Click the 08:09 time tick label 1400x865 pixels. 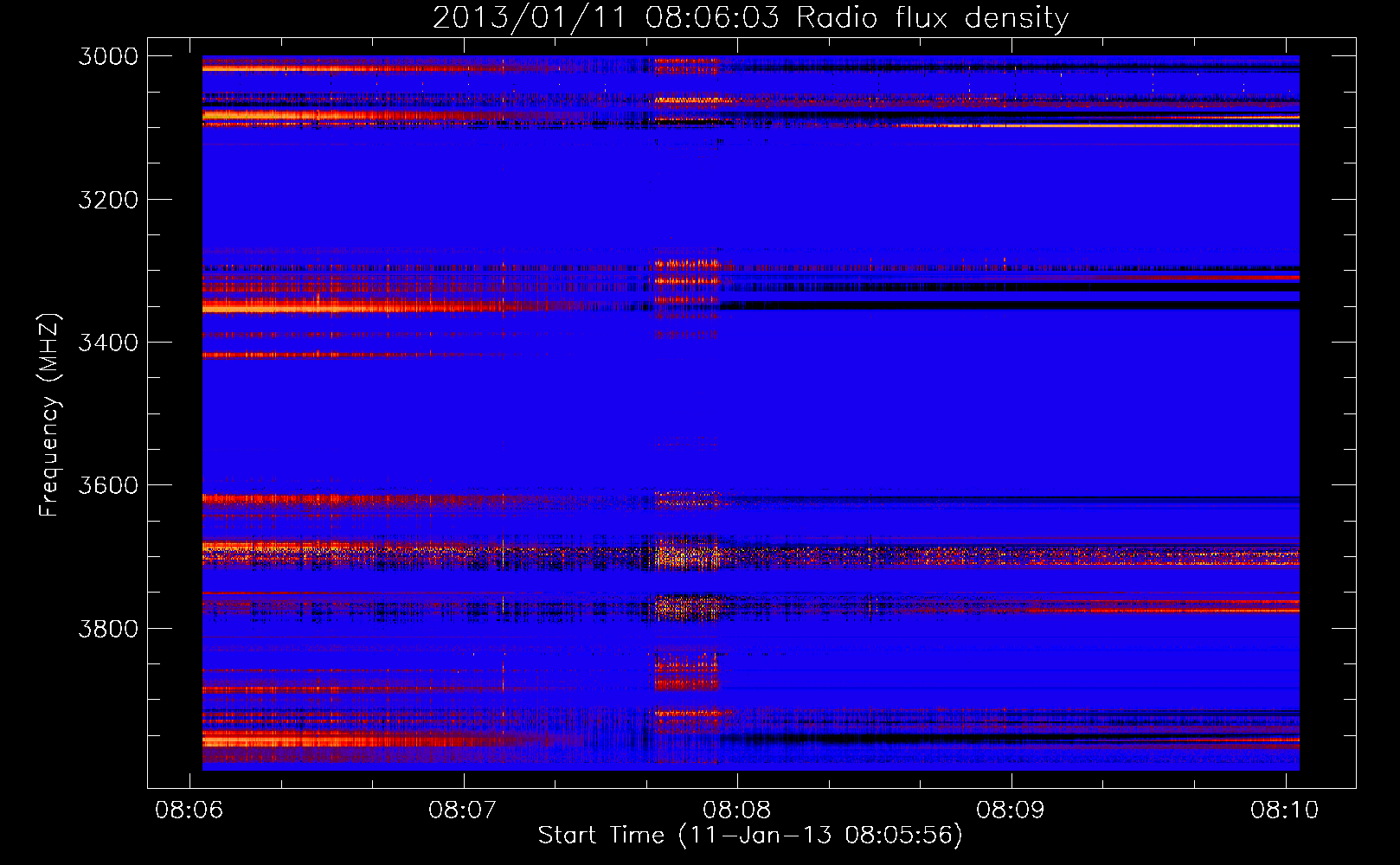click(x=1011, y=810)
